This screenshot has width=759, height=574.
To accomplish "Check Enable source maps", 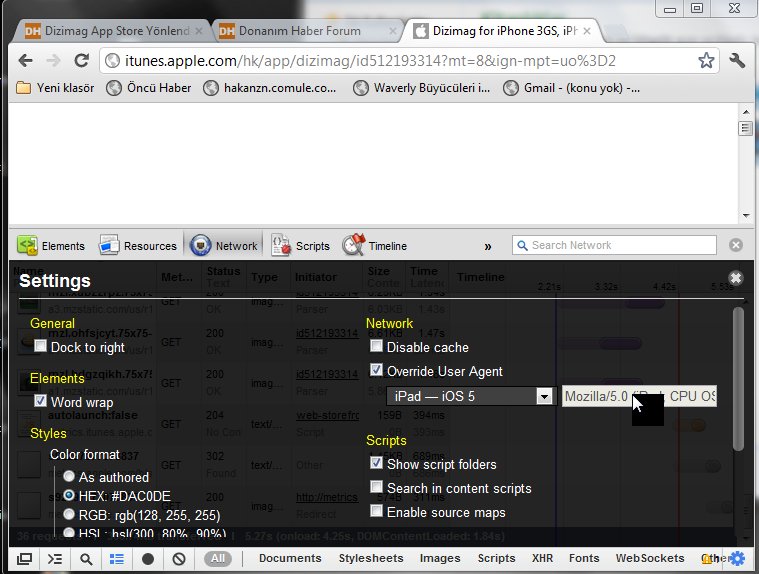I will coord(376,511).
